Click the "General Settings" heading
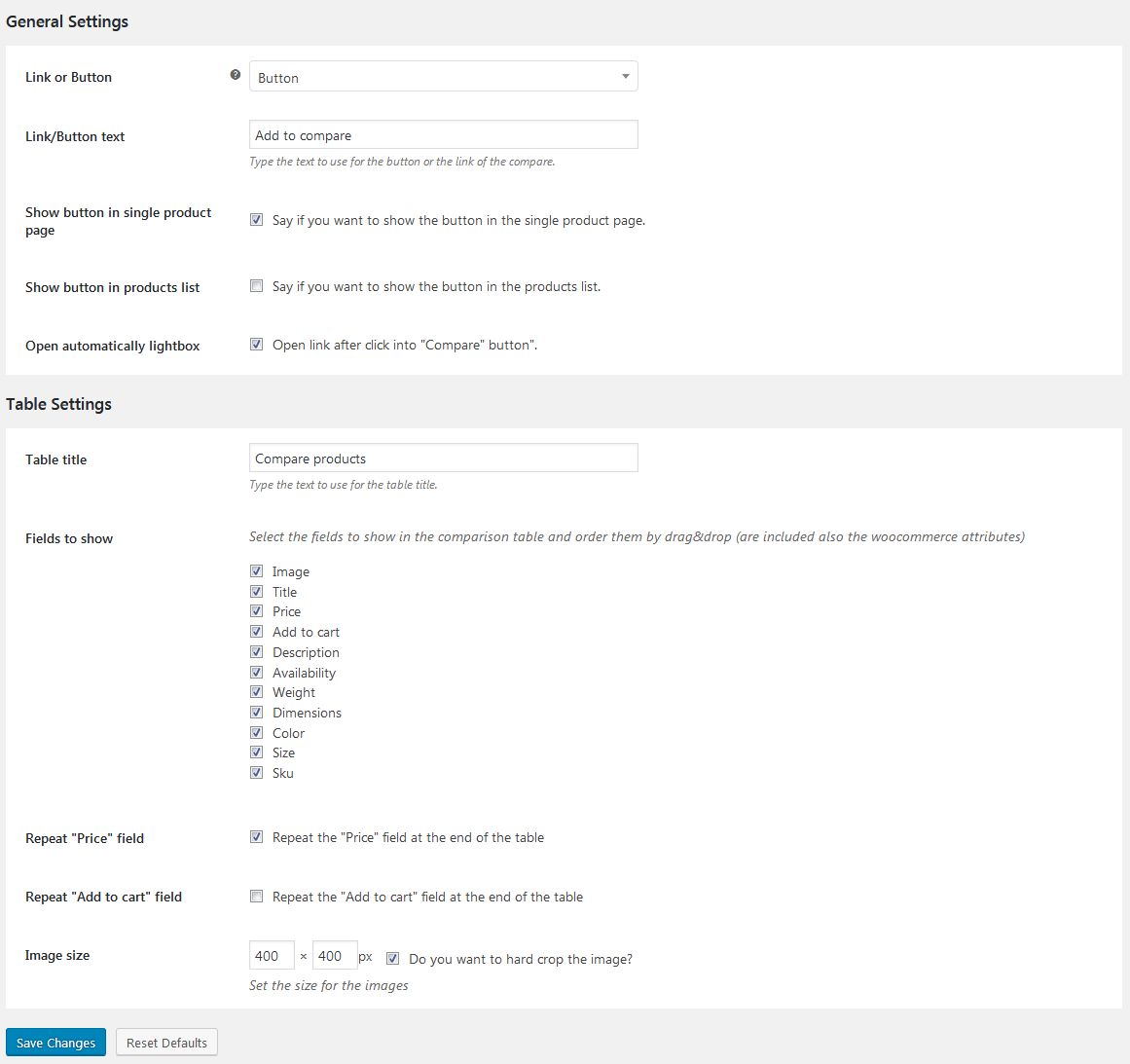Viewport: 1130px width, 1064px height. tap(67, 21)
